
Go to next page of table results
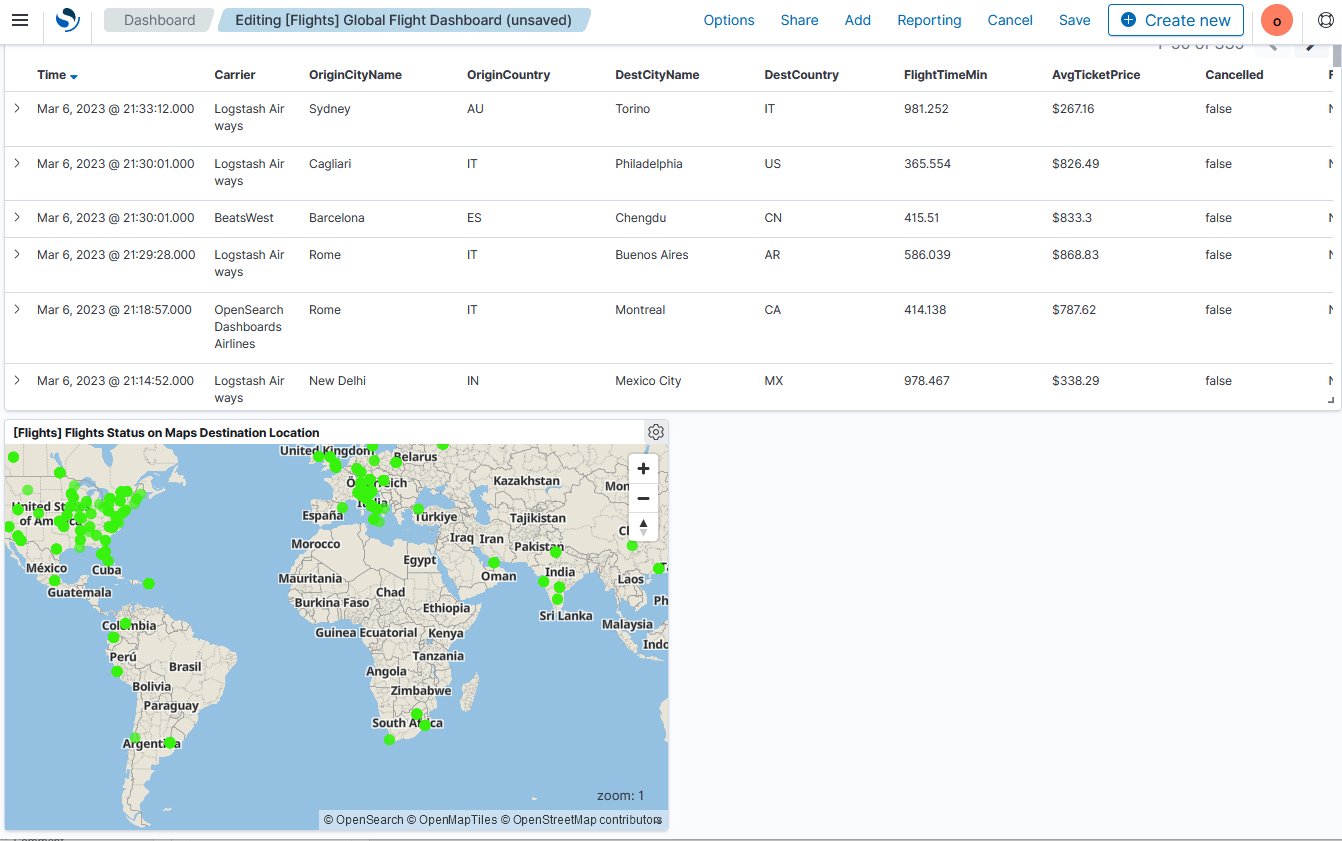point(1311,45)
